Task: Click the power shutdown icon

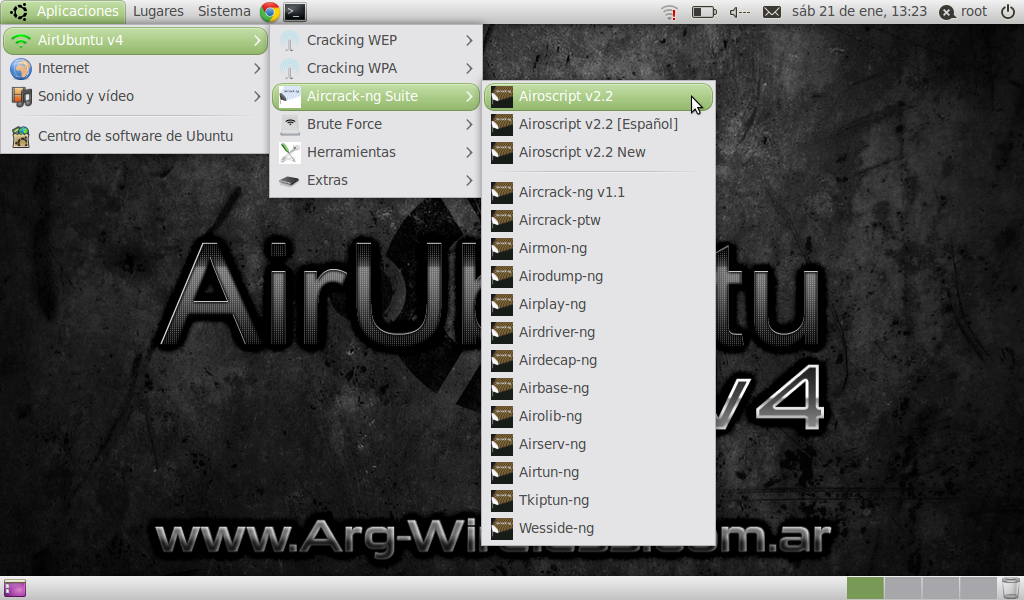Action: click(1007, 12)
